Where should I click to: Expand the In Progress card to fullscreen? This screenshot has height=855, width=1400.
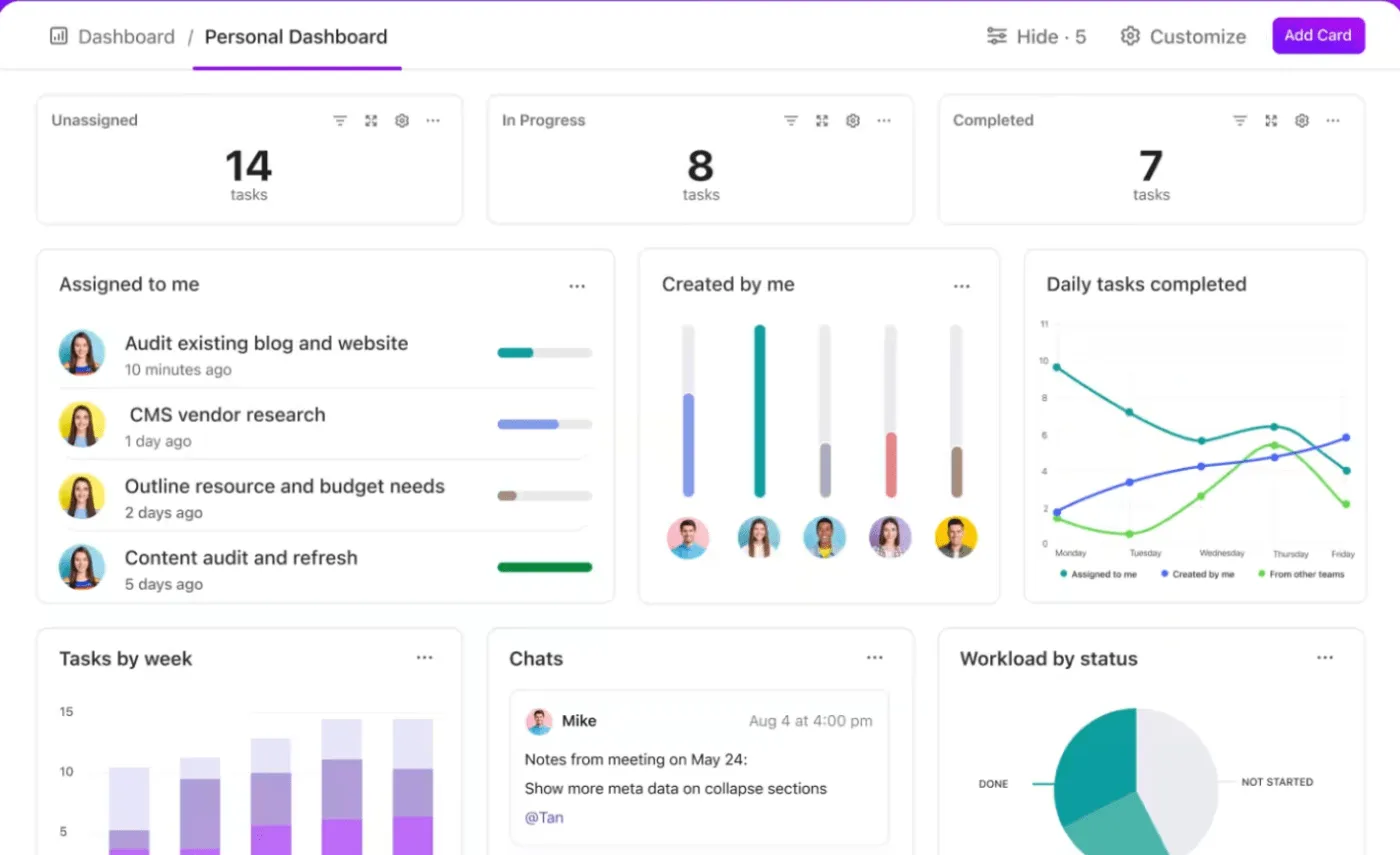click(x=821, y=120)
